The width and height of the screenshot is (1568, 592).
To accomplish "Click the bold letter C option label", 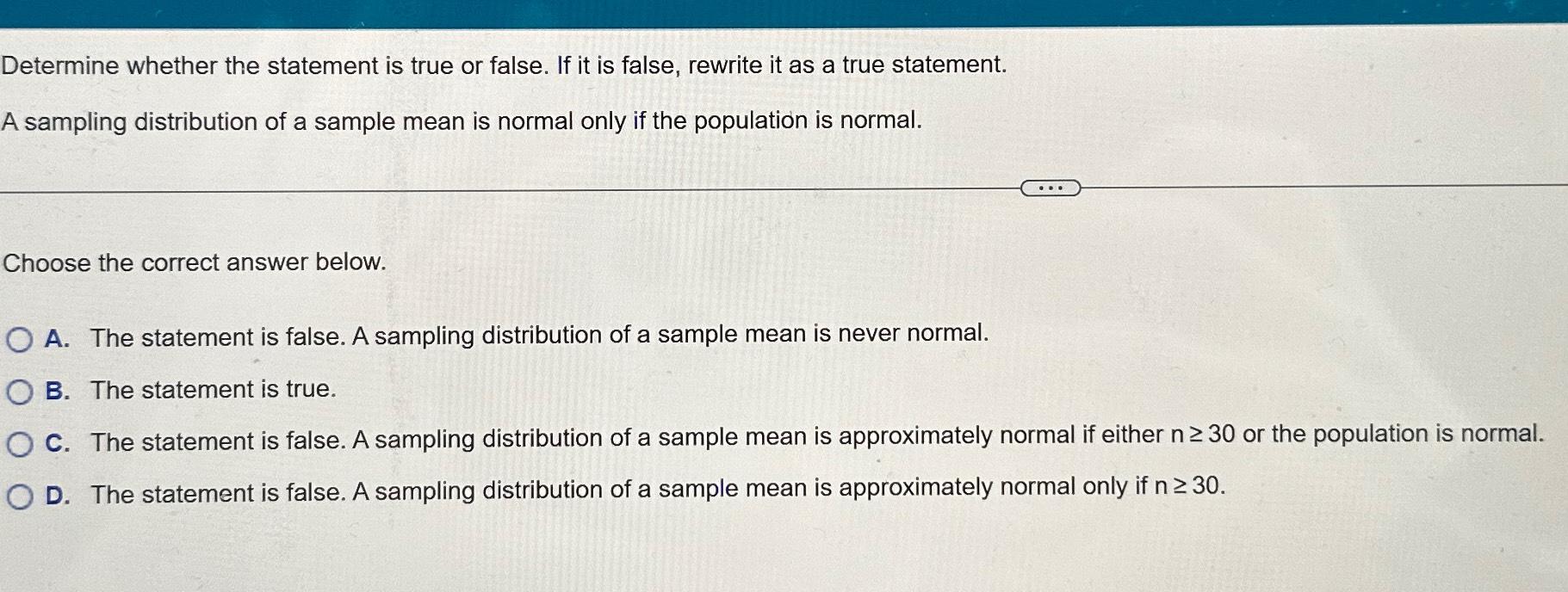I will pyautogui.click(x=55, y=444).
